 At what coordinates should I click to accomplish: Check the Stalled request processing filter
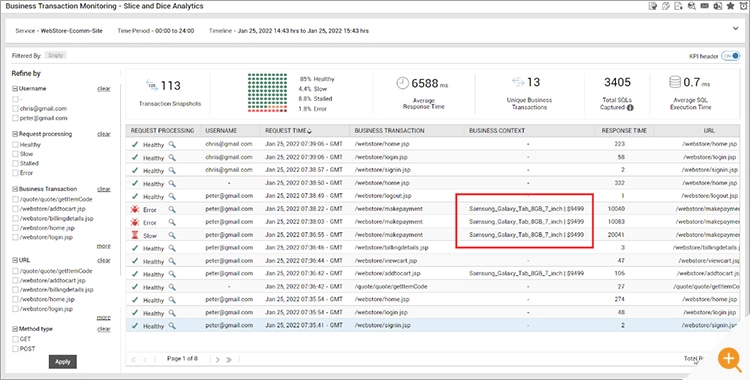point(15,164)
